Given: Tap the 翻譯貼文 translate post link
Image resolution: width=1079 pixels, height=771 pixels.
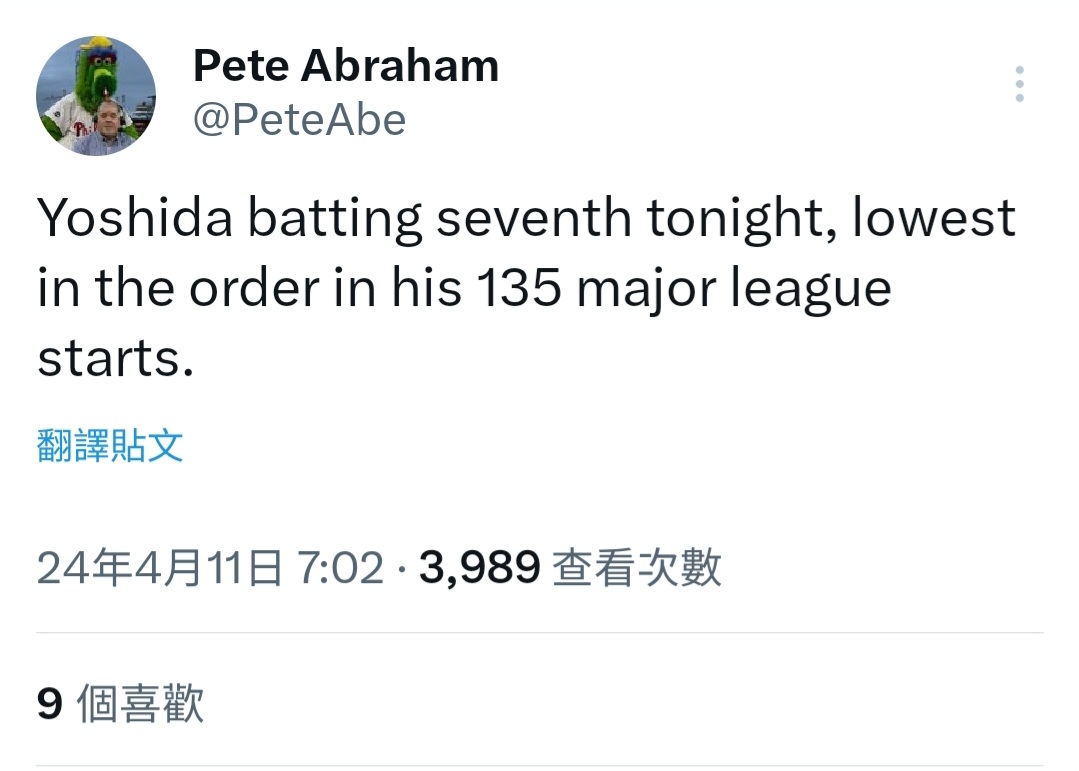Looking at the screenshot, I should [x=110, y=446].
